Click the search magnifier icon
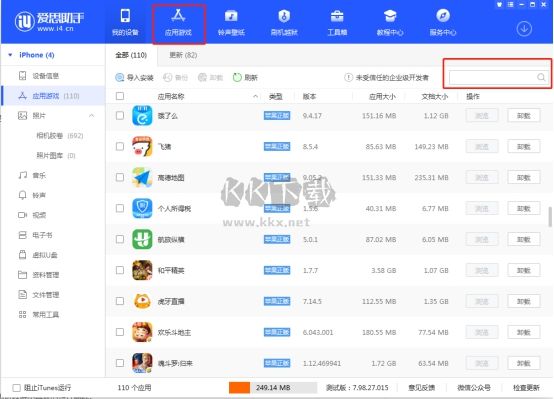Viewport: 554px width, 399px height. (x=541, y=77)
